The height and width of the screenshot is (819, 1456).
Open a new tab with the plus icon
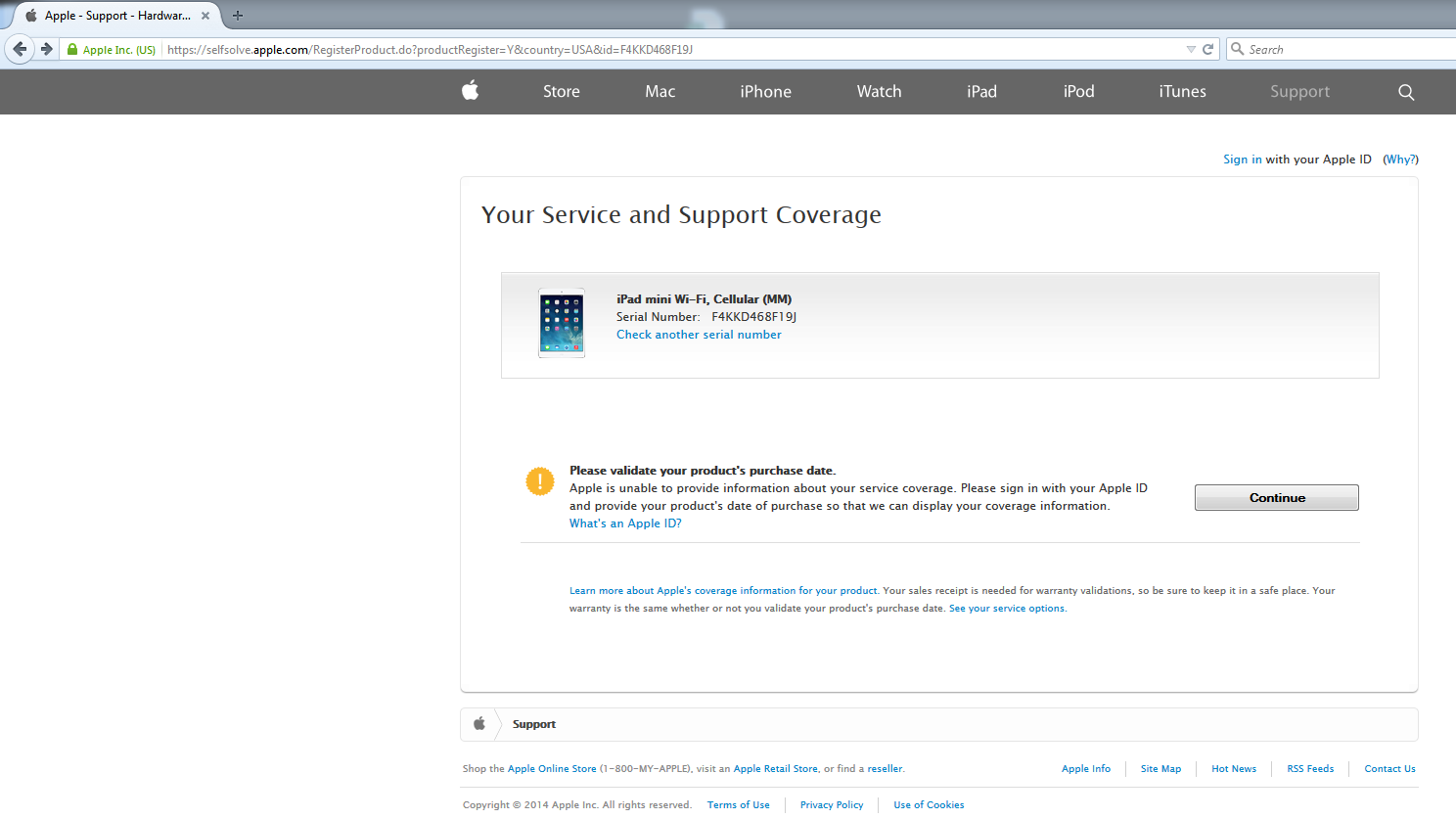238,16
